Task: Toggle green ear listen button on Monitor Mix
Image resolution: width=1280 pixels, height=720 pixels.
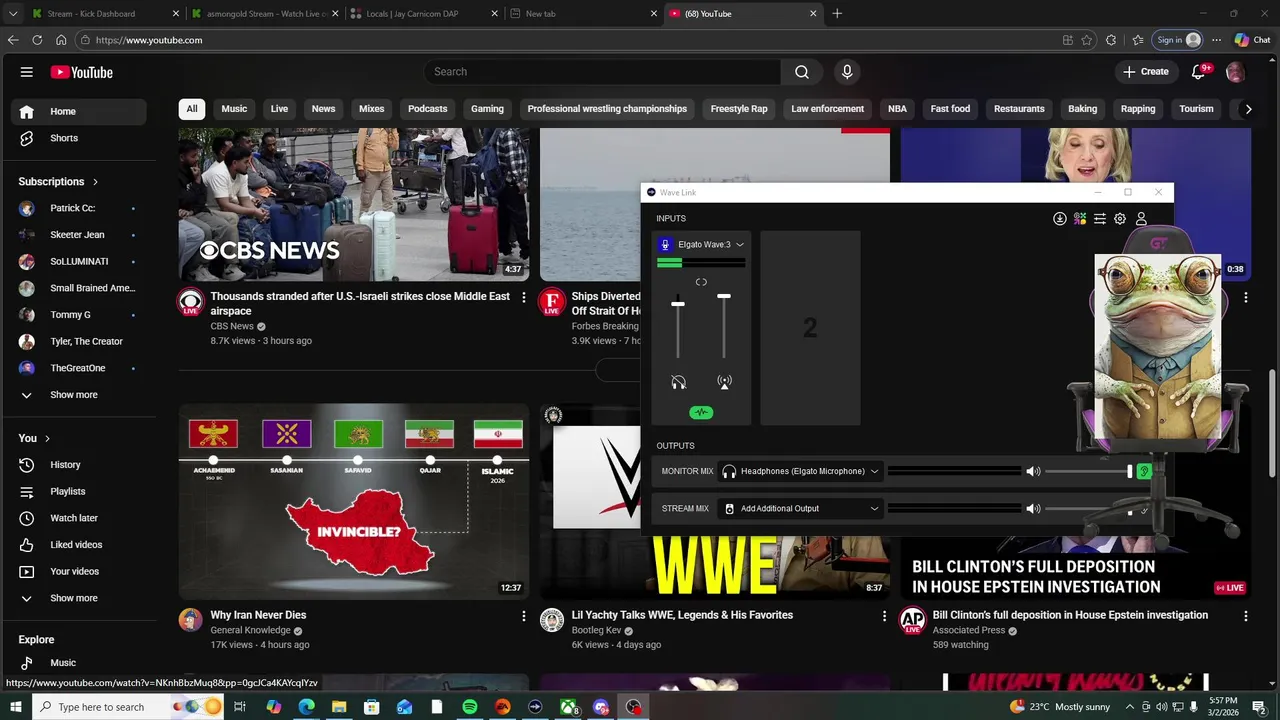Action: pyautogui.click(x=1144, y=471)
